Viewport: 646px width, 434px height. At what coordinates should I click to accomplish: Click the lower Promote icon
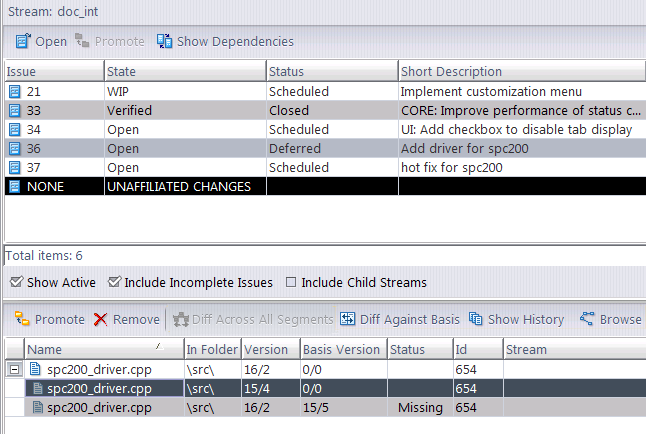23,319
